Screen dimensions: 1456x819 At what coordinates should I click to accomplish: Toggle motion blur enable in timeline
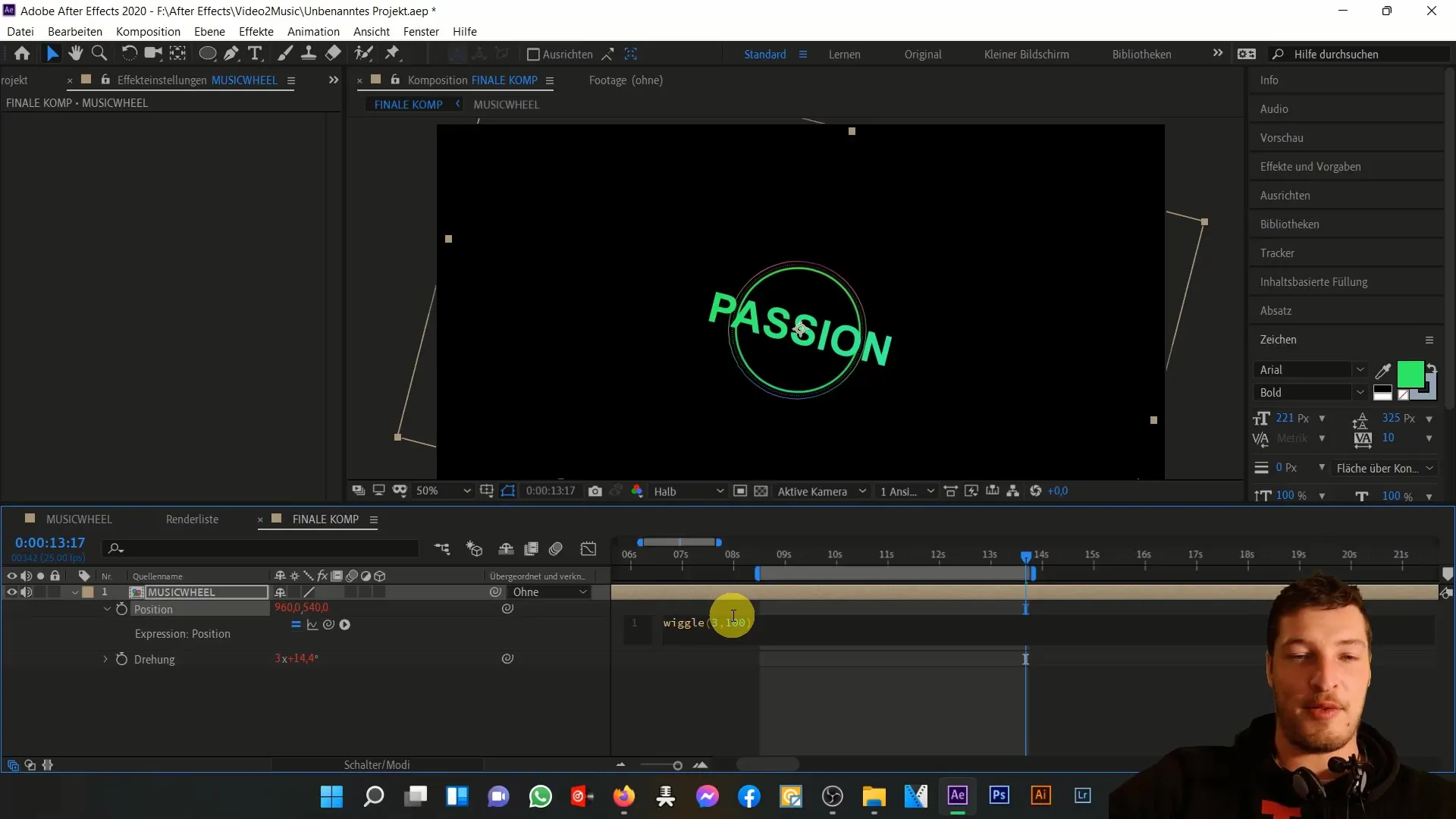[x=556, y=548]
